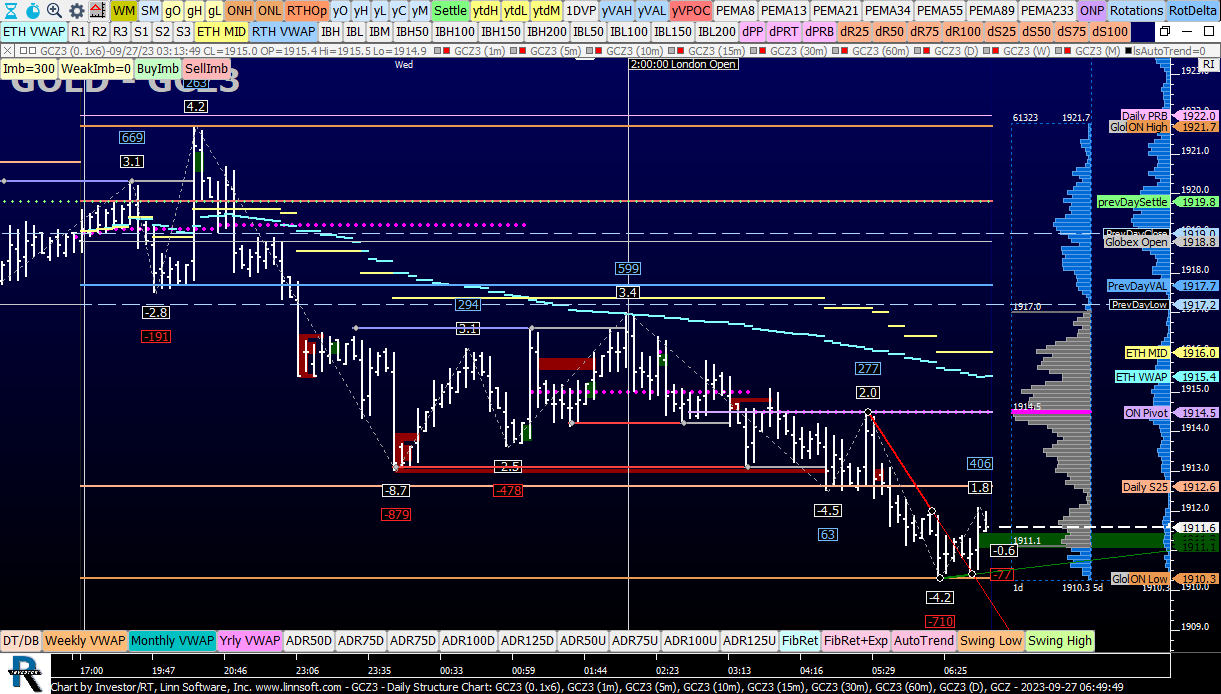Click the GCZ3 (5m) instrument label
1221x694 pixels.
(x=555, y=50)
